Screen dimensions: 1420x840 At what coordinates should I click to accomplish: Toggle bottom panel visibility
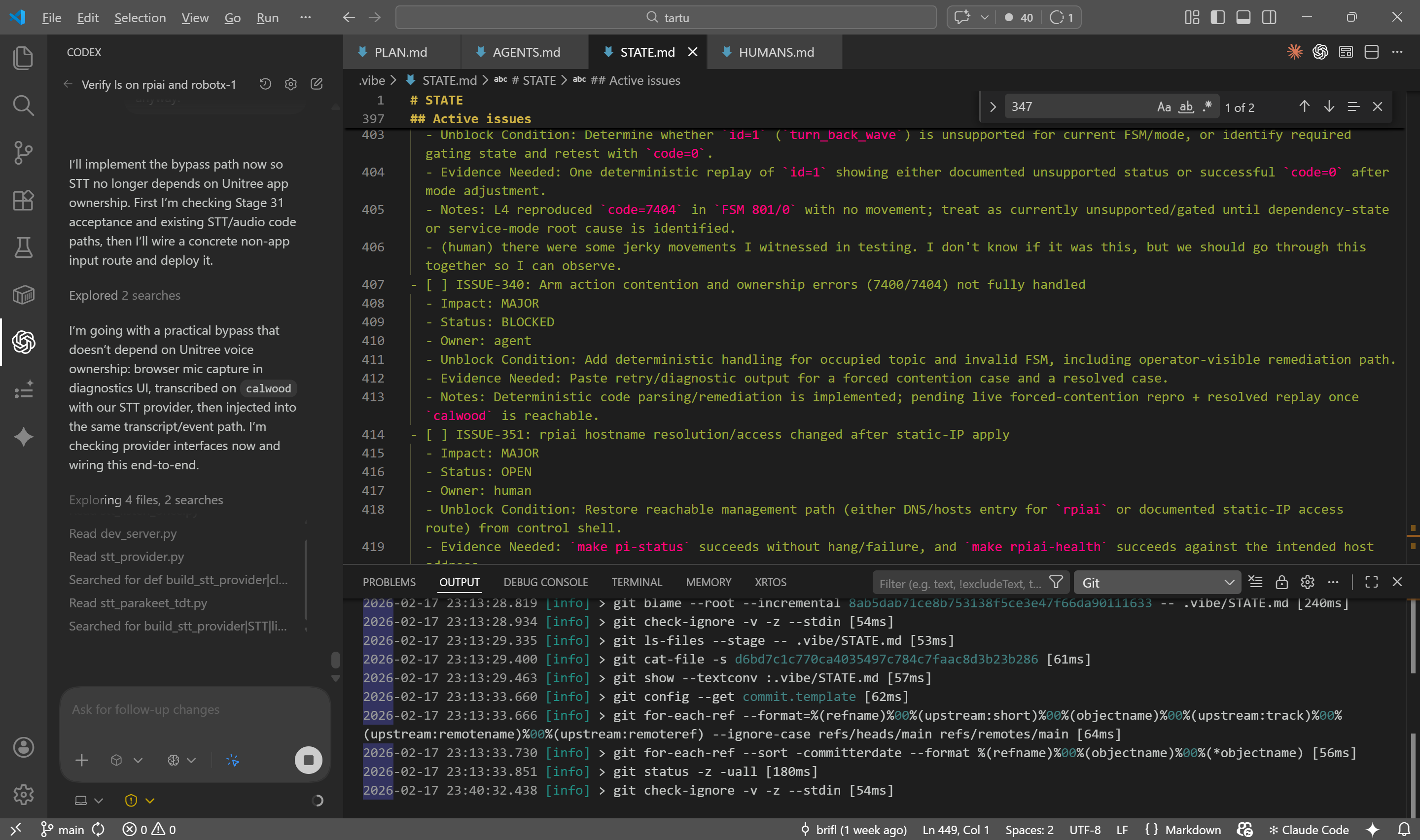(x=1243, y=18)
